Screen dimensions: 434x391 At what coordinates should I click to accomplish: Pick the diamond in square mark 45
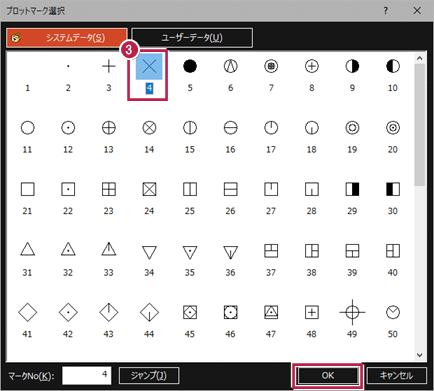click(x=190, y=312)
